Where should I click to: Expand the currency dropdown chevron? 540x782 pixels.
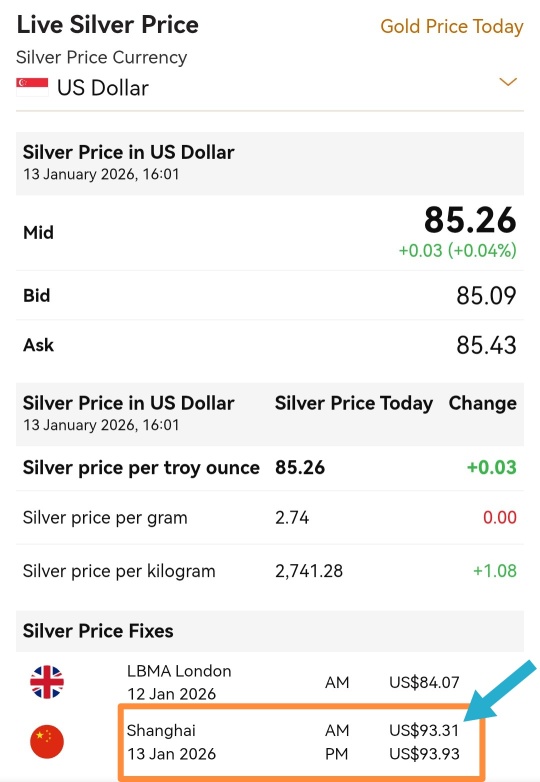point(508,82)
